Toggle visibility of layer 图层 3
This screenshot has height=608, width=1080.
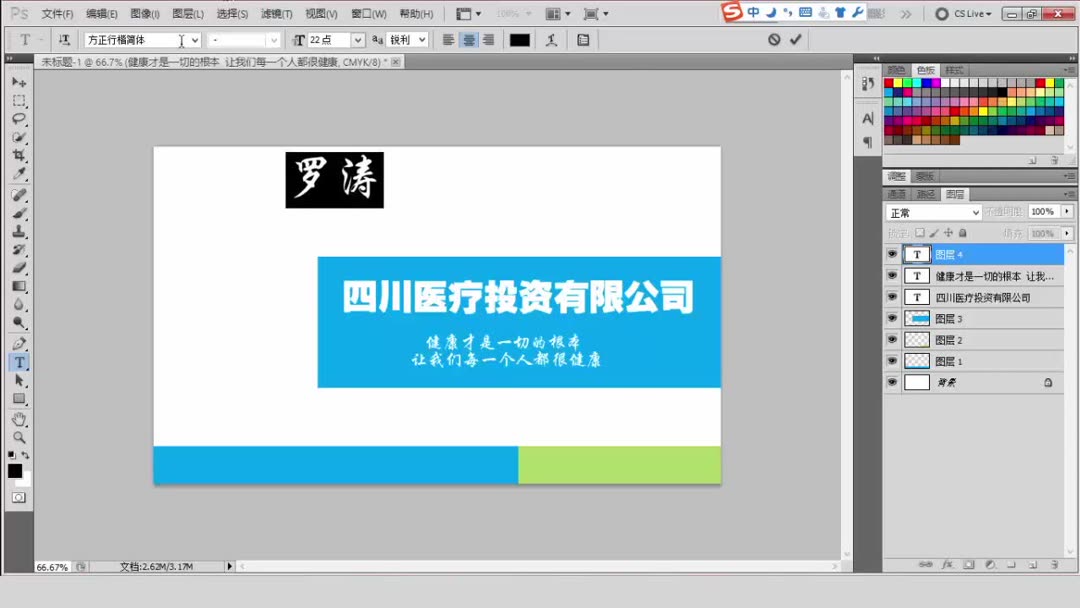pos(892,318)
